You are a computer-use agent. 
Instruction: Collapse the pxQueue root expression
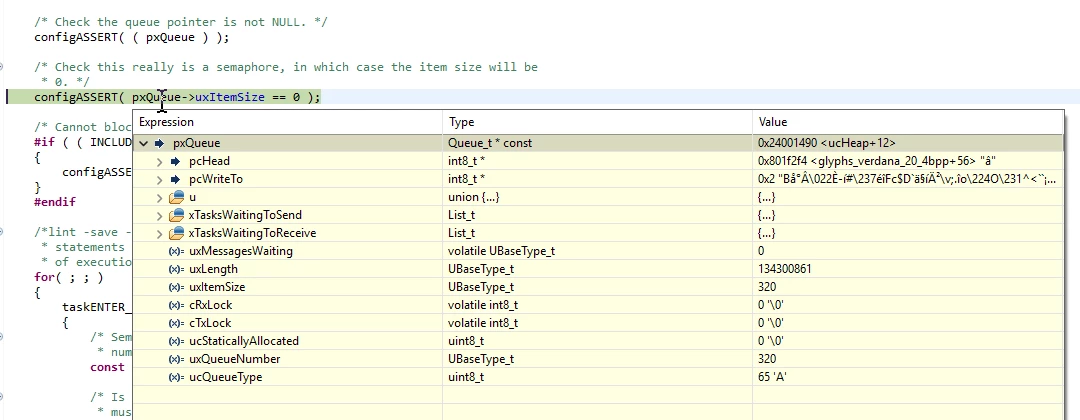coord(143,143)
